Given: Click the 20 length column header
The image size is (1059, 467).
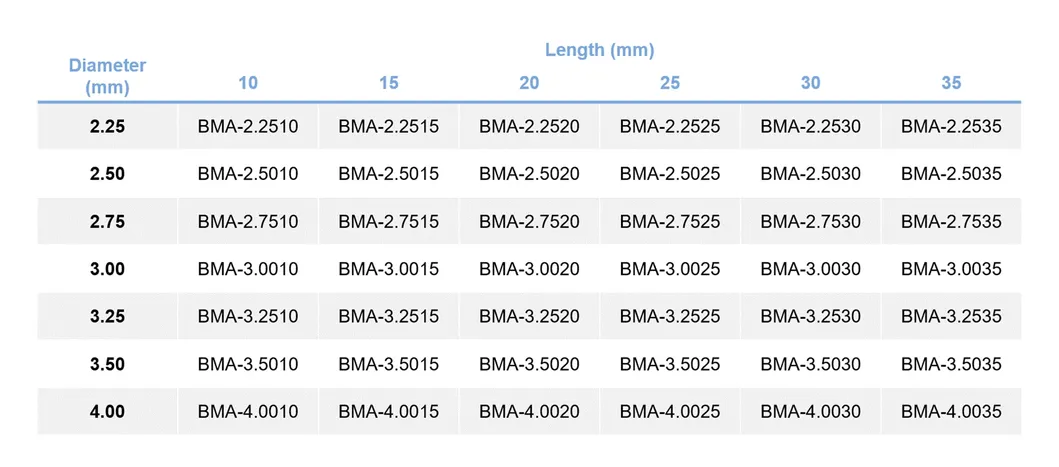Looking at the screenshot, I should pos(529,83).
